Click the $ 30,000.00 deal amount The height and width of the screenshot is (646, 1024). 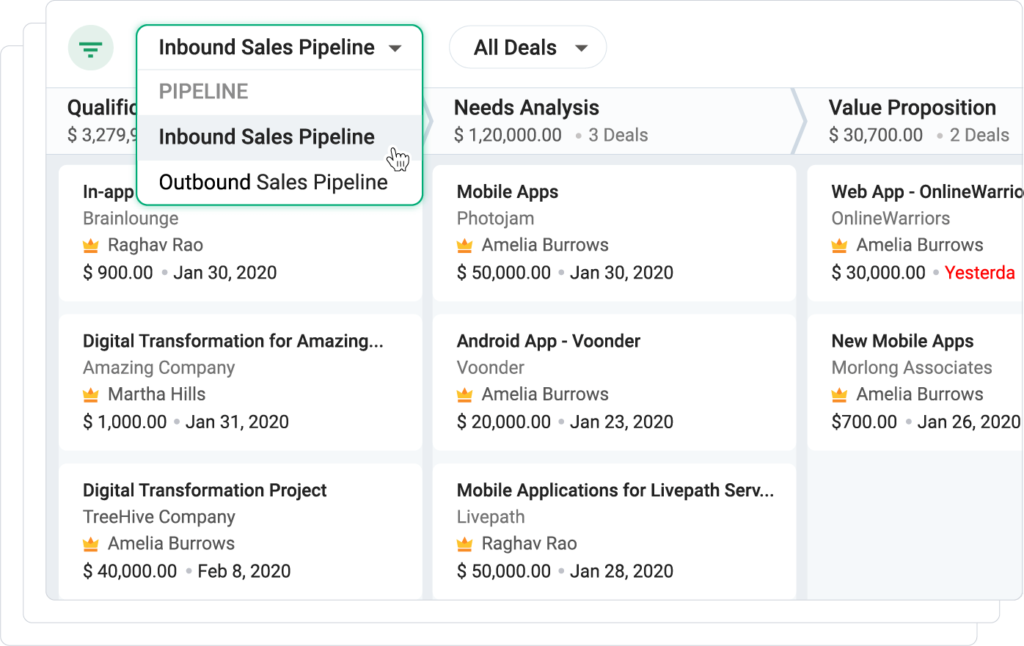[878, 272]
